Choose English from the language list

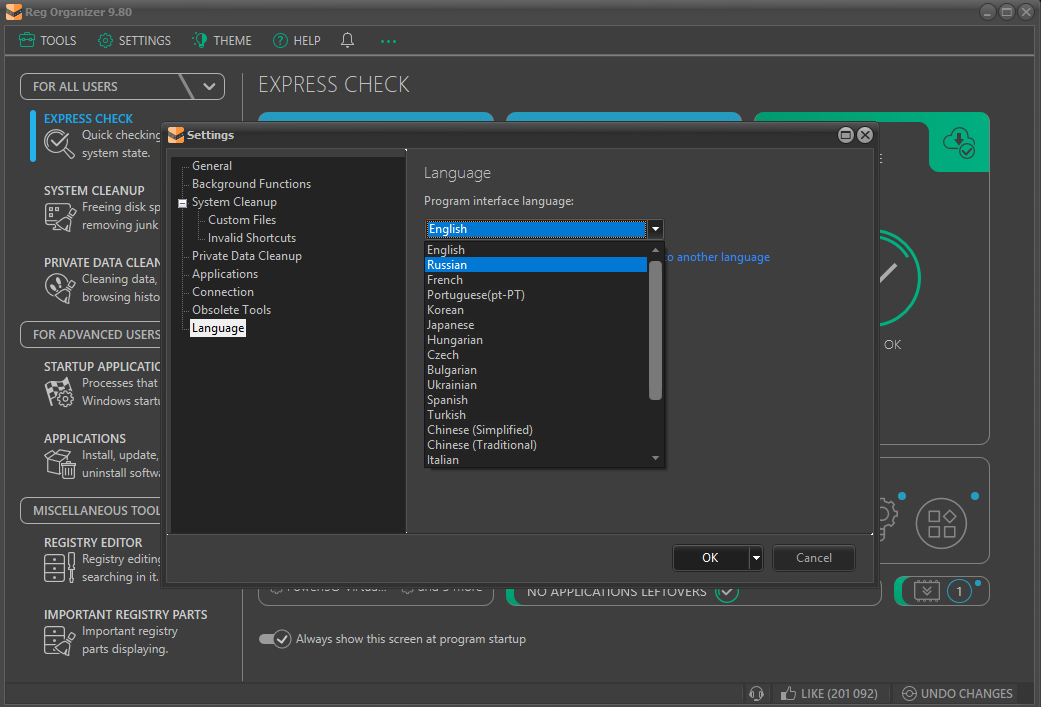[536, 250]
